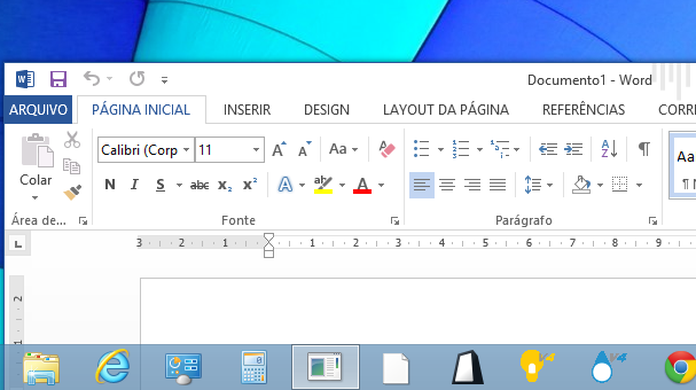Align text left

[422, 185]
